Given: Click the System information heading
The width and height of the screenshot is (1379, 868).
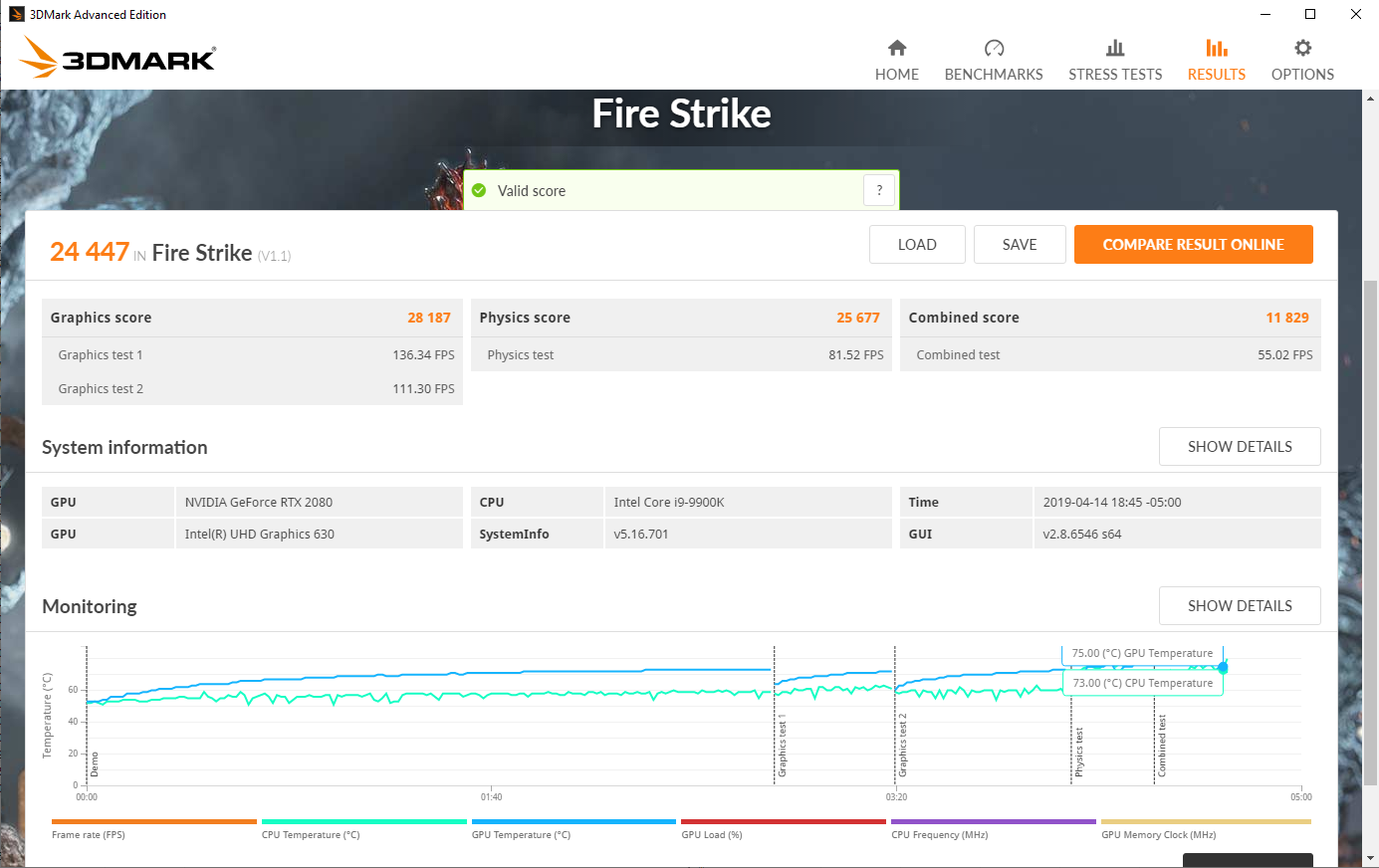Looking at the screenshot, I should click(124, 448).
